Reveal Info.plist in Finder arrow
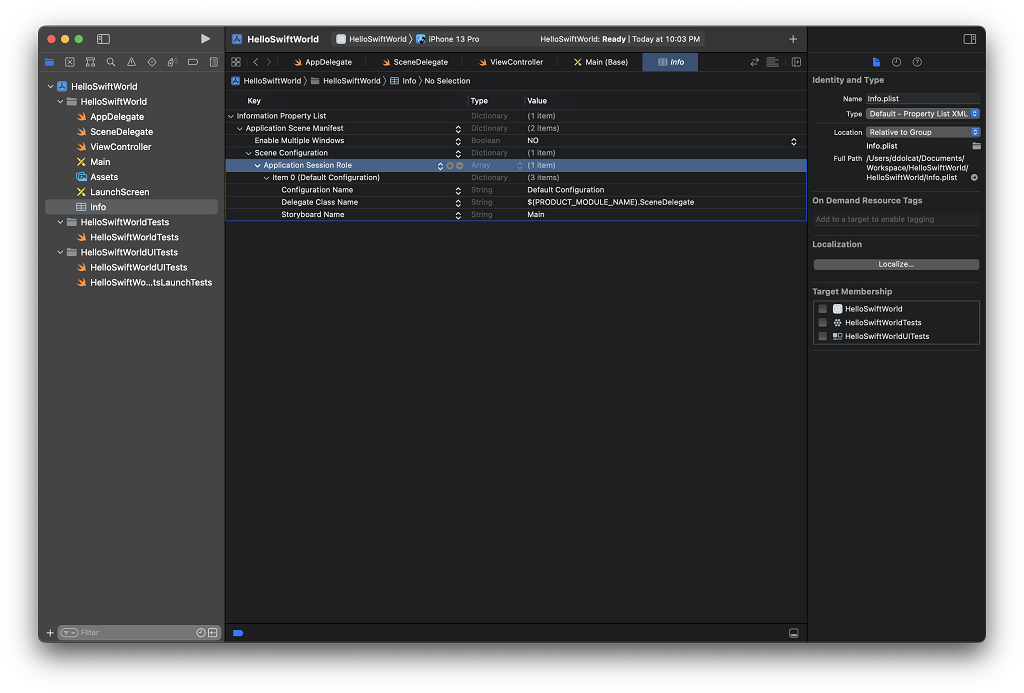The width and height of the screenshot is (1024, 693). pyautogui.click(x=974, y=178)
